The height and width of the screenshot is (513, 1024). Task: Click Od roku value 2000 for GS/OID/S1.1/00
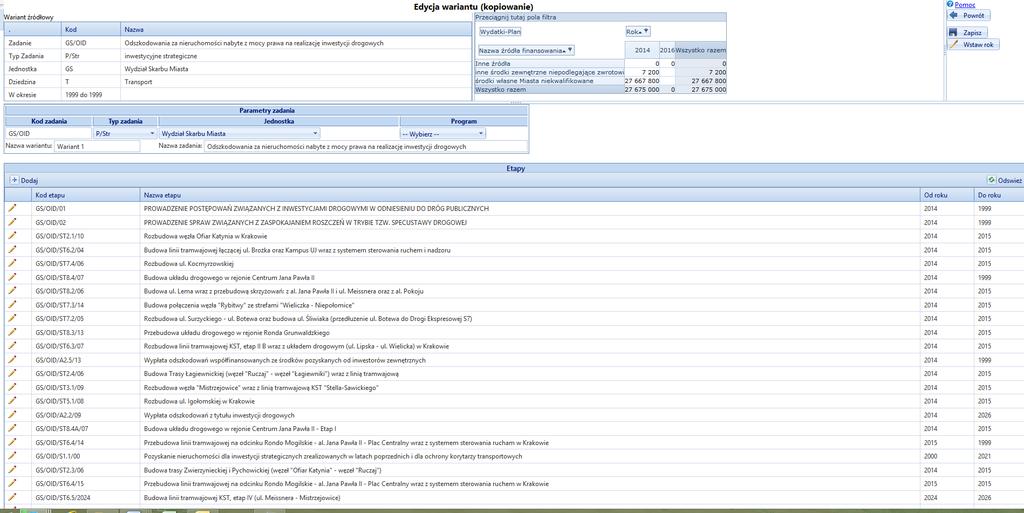931,456
